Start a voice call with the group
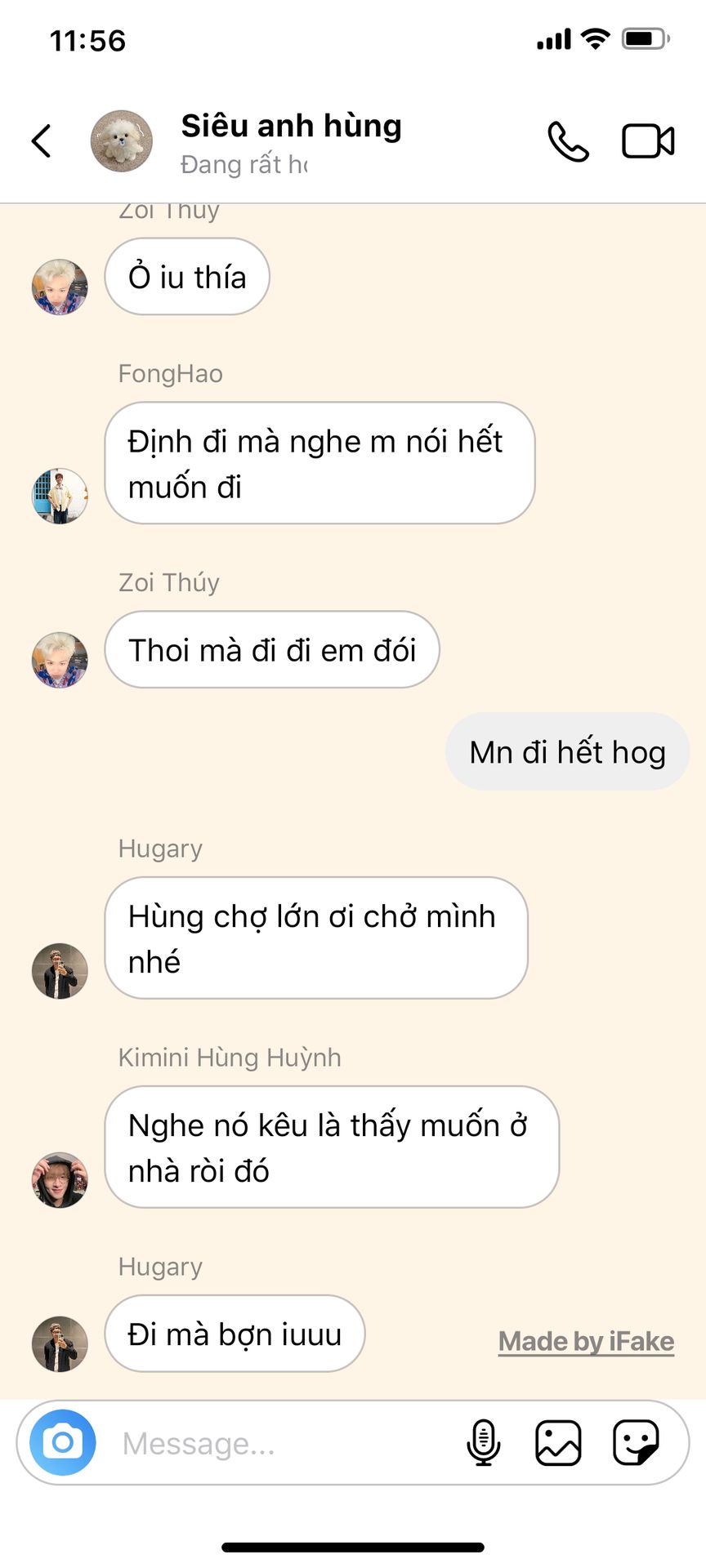 pyautogui.click(x=568, y=141)
